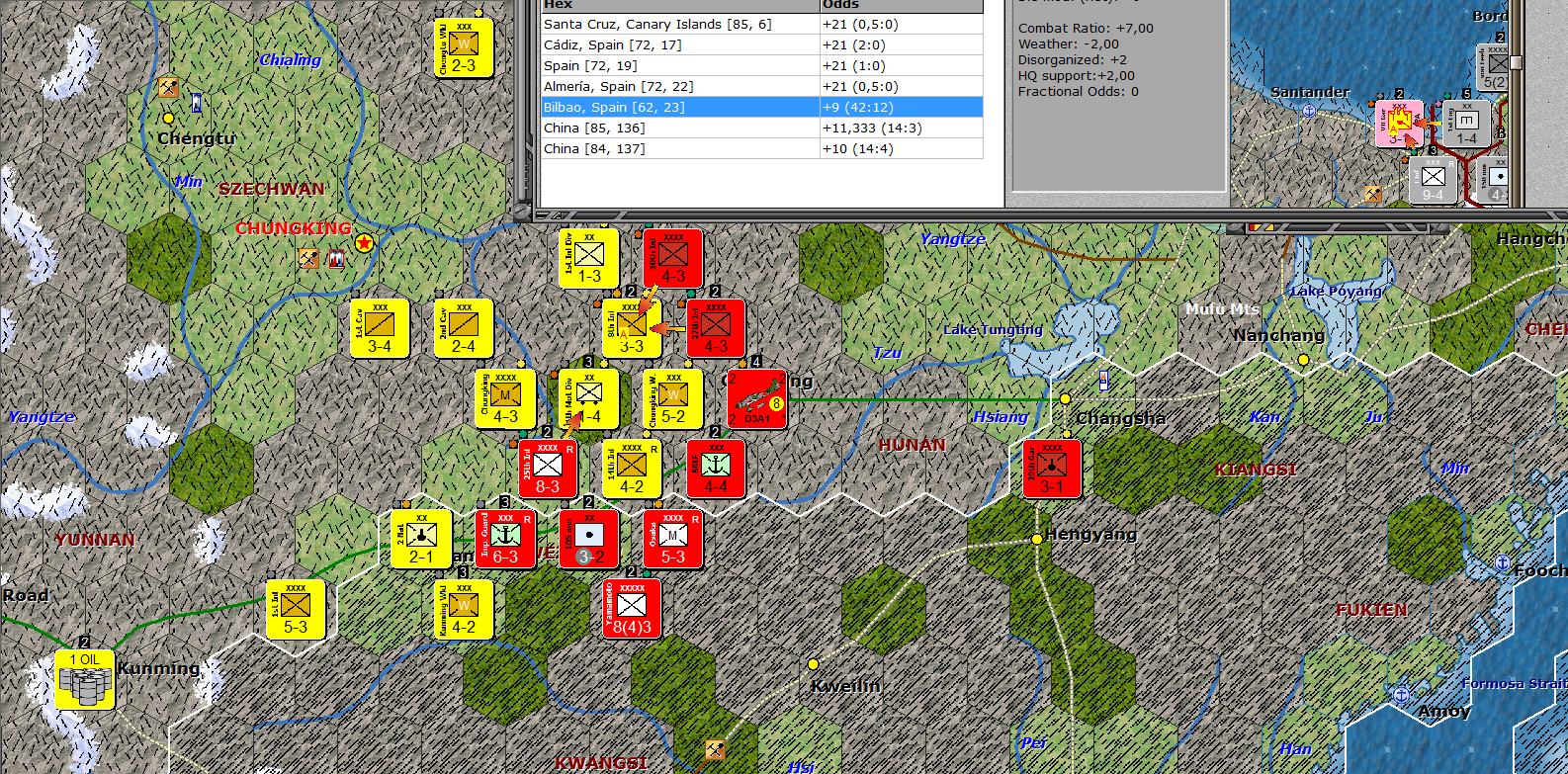Select the 1st Cav 3-4 cavalry unit
Screen dimensions: 1568x774
point(380,328)
